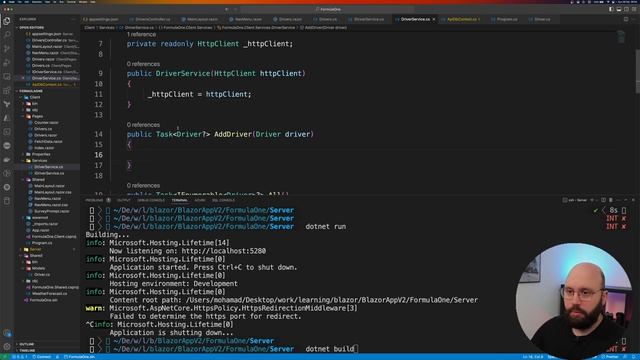Open the Manage gear icon

point(7,347)
